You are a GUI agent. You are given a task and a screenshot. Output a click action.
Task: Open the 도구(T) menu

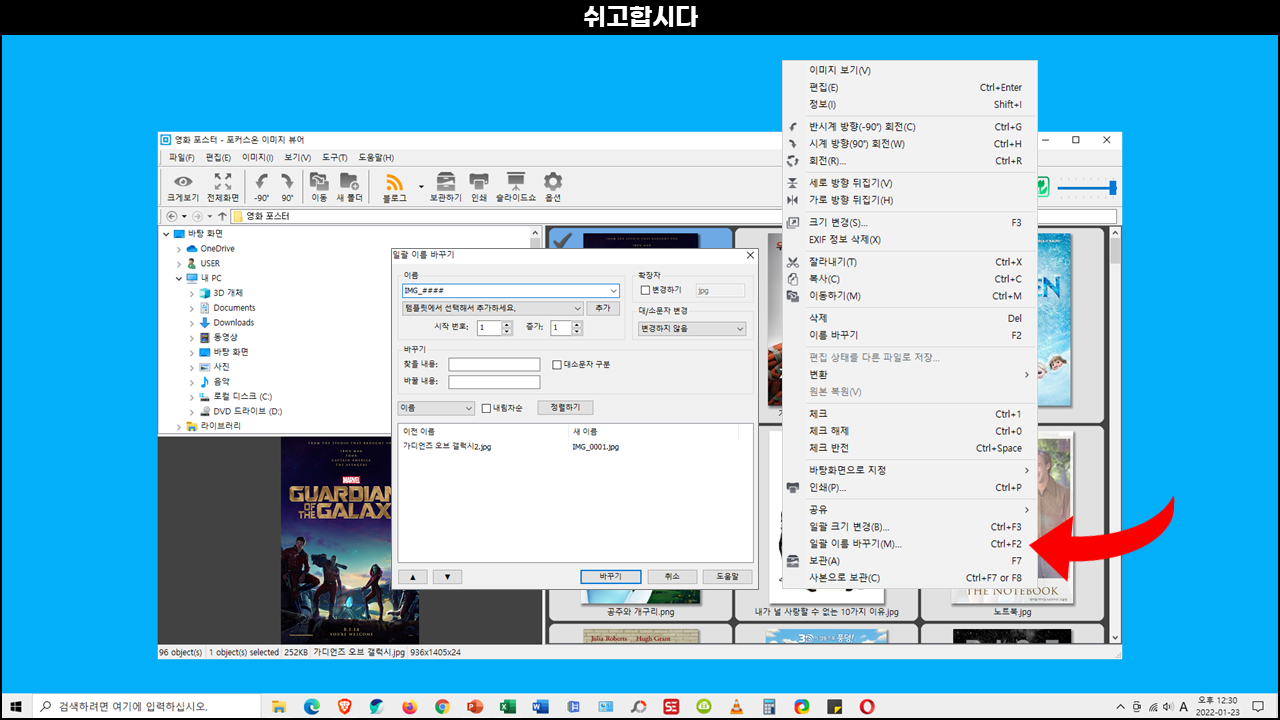334,157
